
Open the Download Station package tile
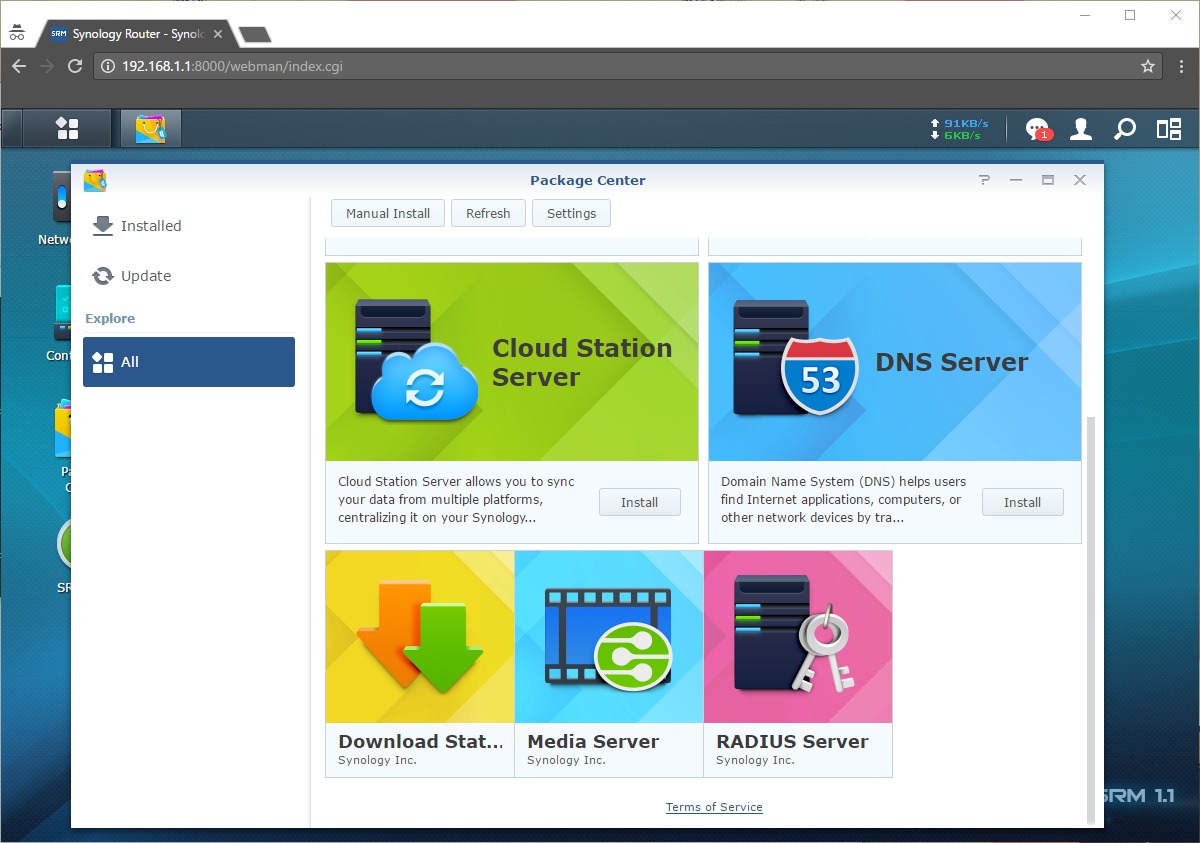pos(420,663)
